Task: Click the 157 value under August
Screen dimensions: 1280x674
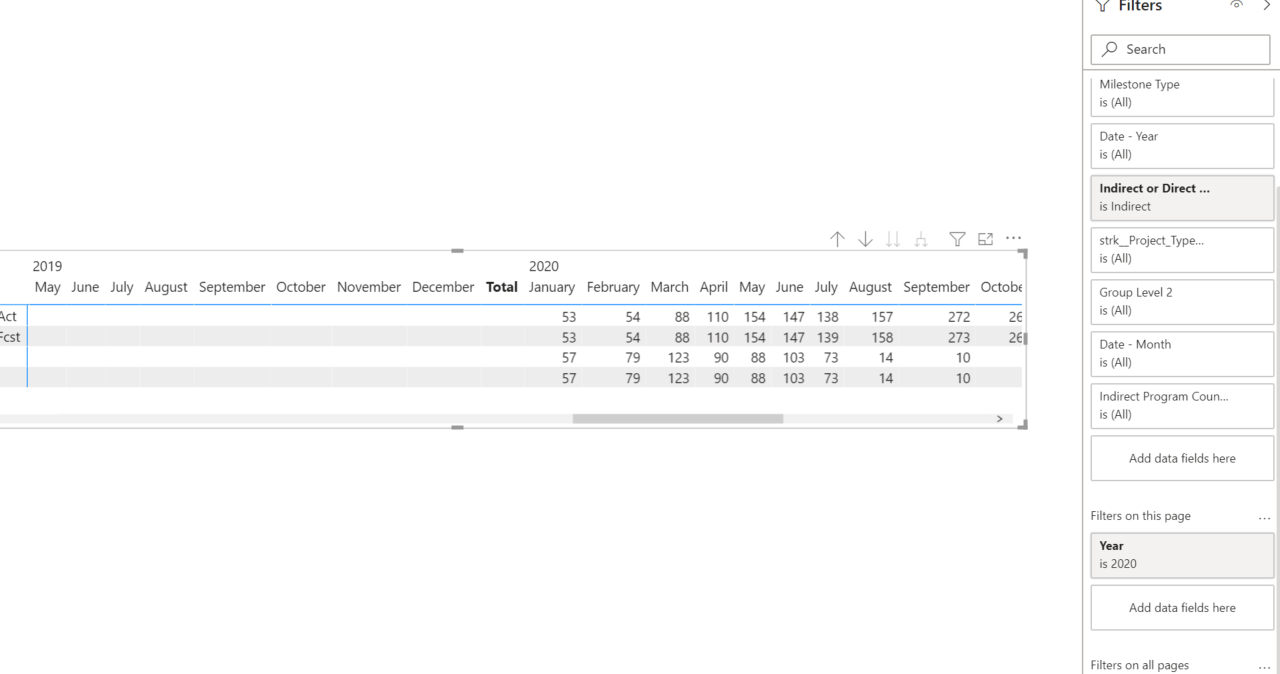Action: pos(882,316)
